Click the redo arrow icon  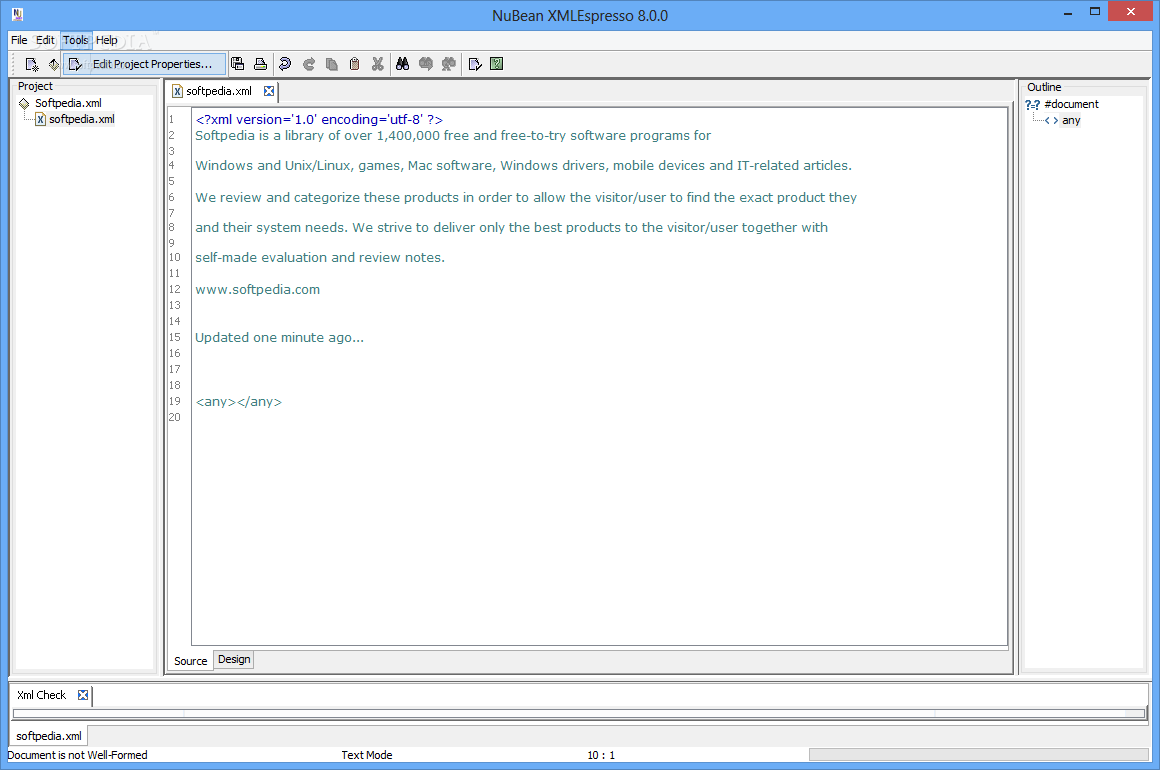(x=308, y=64)
